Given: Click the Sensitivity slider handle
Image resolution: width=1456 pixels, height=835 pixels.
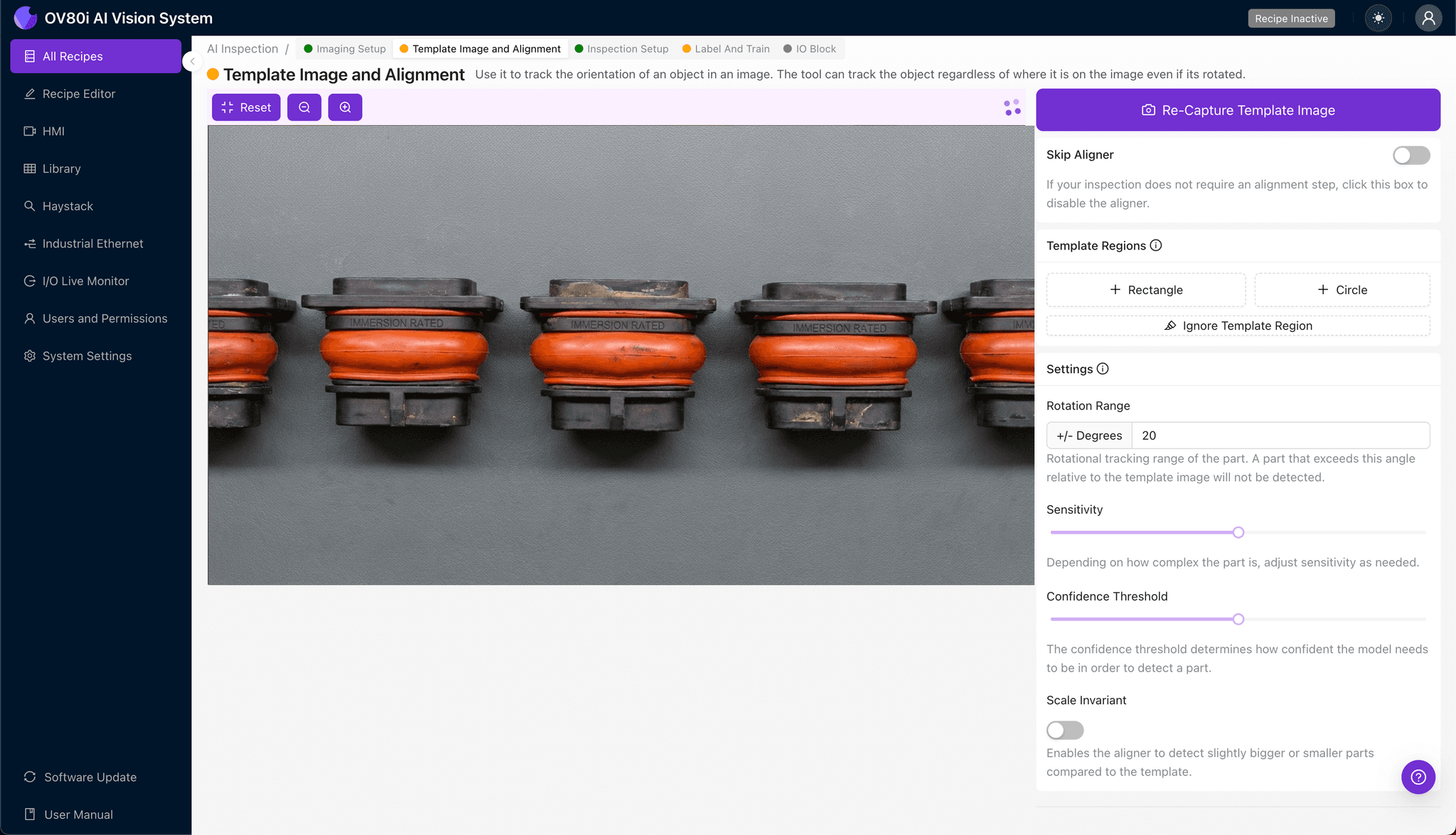Looking at the screenshot, I should (1238, 532).
